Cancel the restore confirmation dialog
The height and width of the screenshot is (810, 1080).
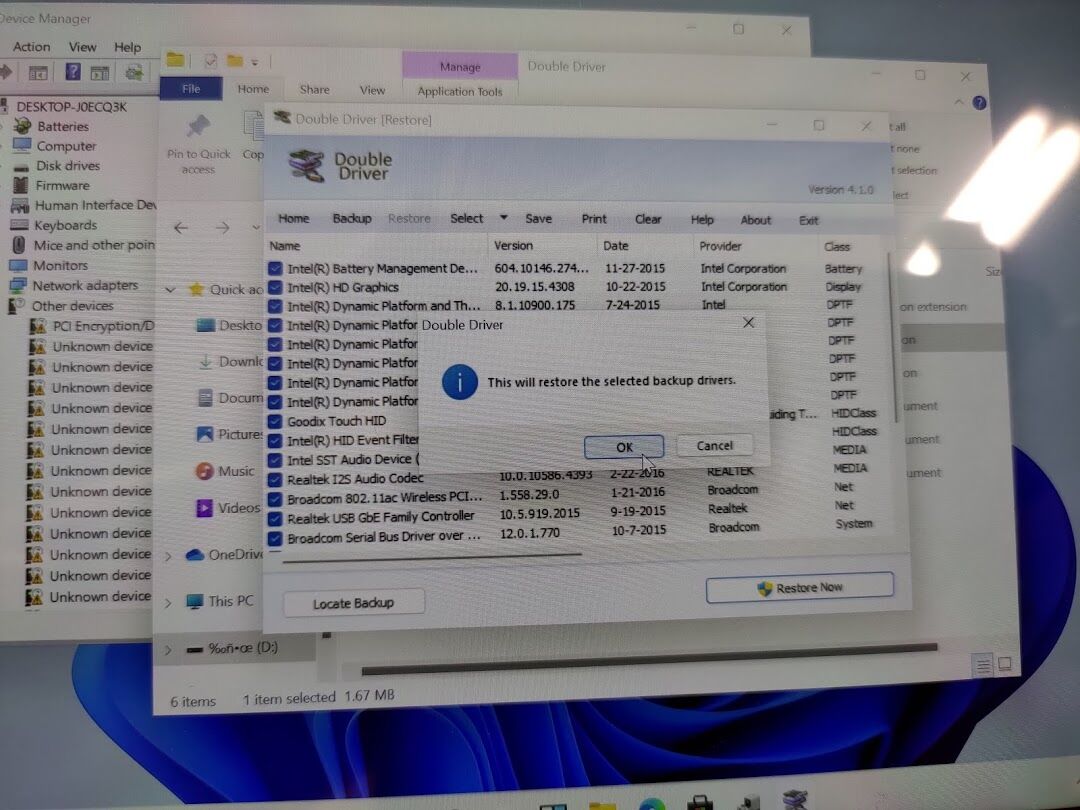[714, 446]
